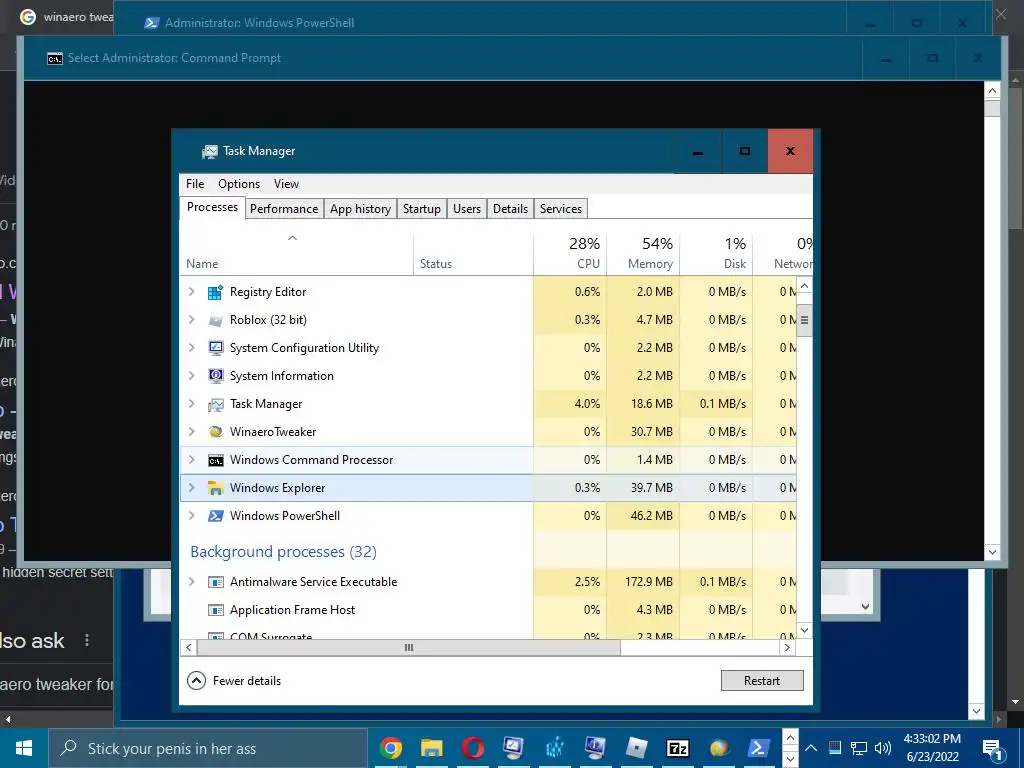Viewport: 1024px width, 768px height.
Task: Click Windows PowerShell process icon
Action: 216,516
